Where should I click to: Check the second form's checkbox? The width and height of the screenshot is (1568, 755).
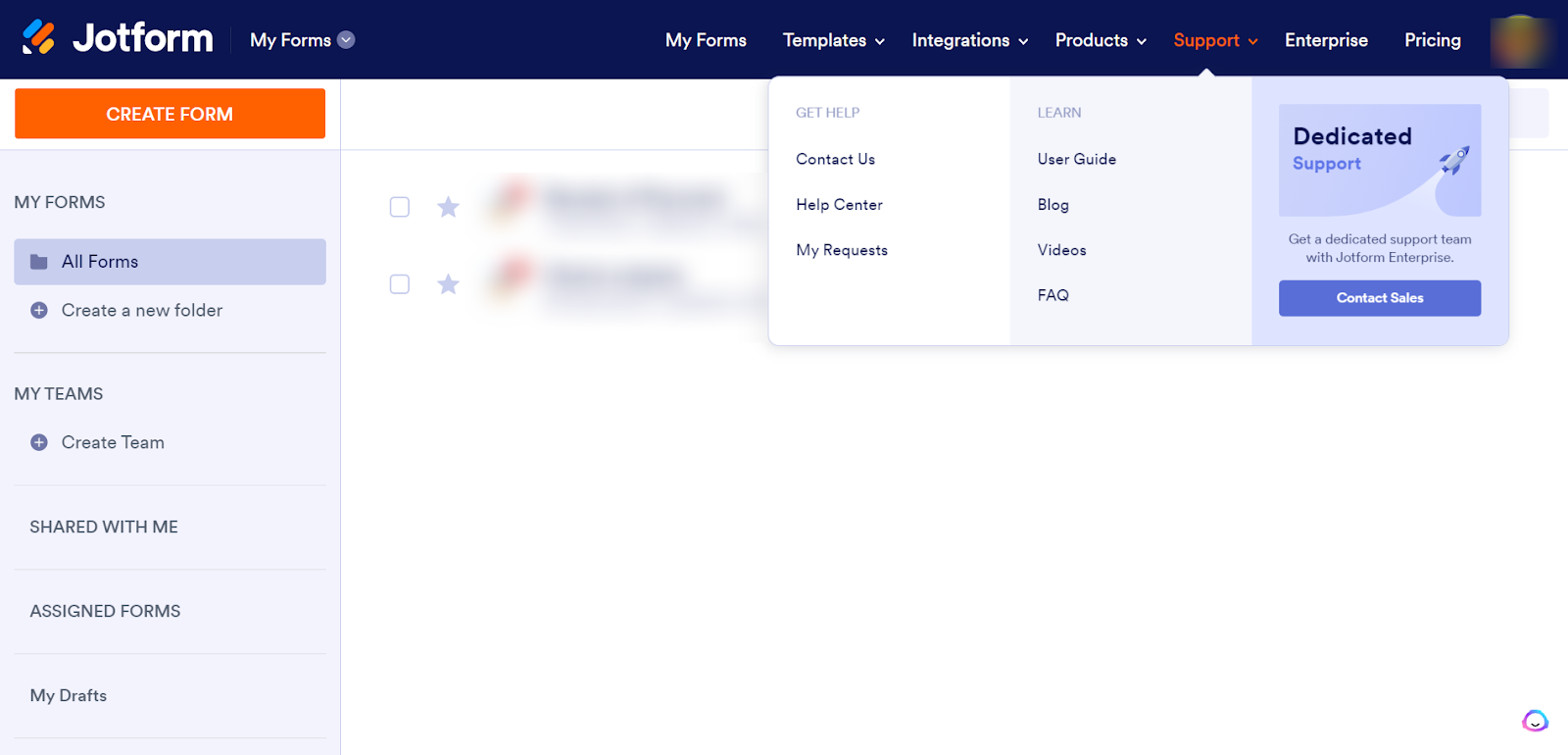click(400, 284)
